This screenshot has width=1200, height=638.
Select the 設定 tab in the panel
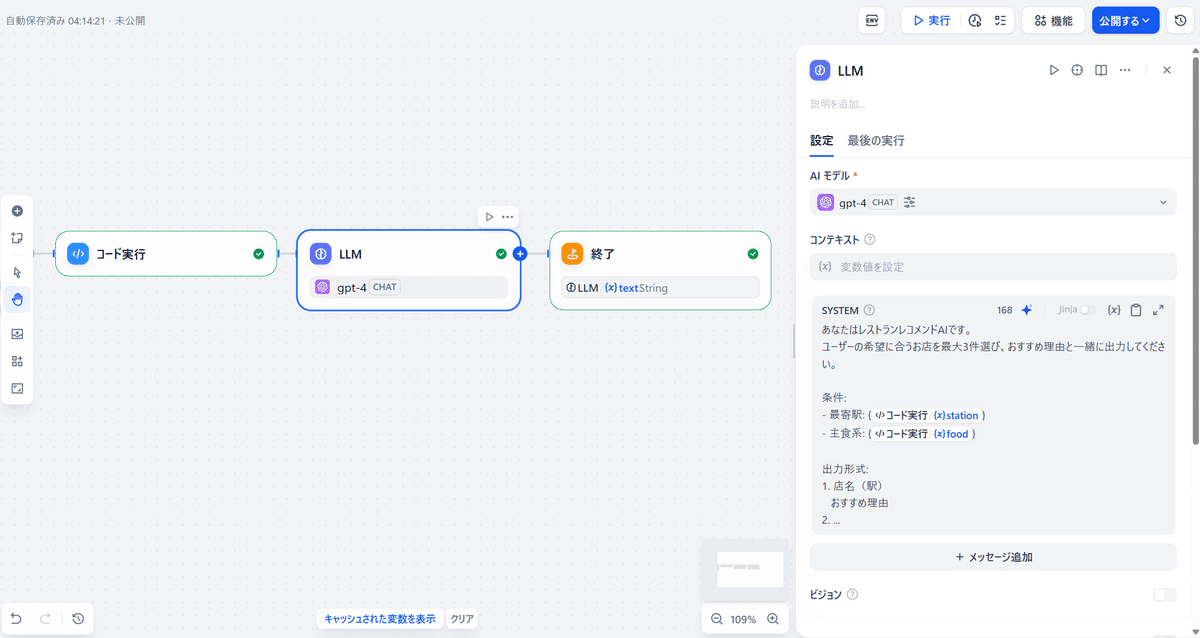coord(821,141)
